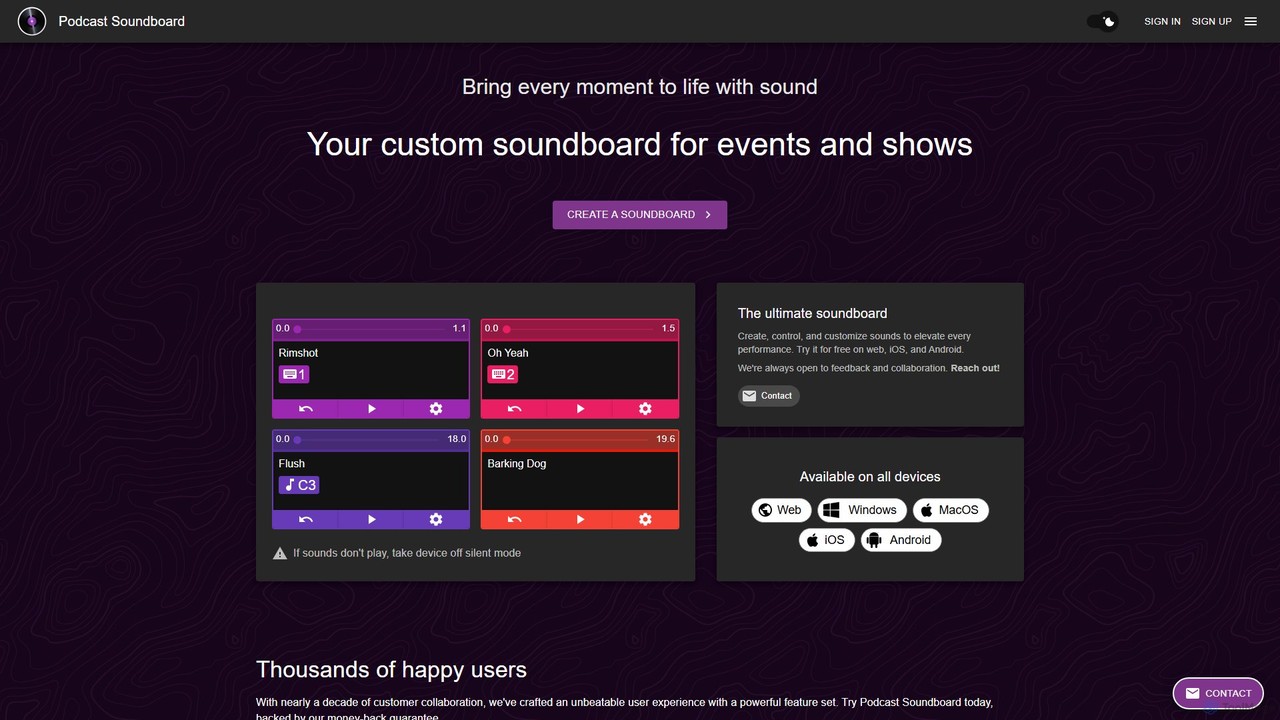Open Oh Yeah settings gear
The width and height of the screenshot is (1280, 720).
[645, 409]
